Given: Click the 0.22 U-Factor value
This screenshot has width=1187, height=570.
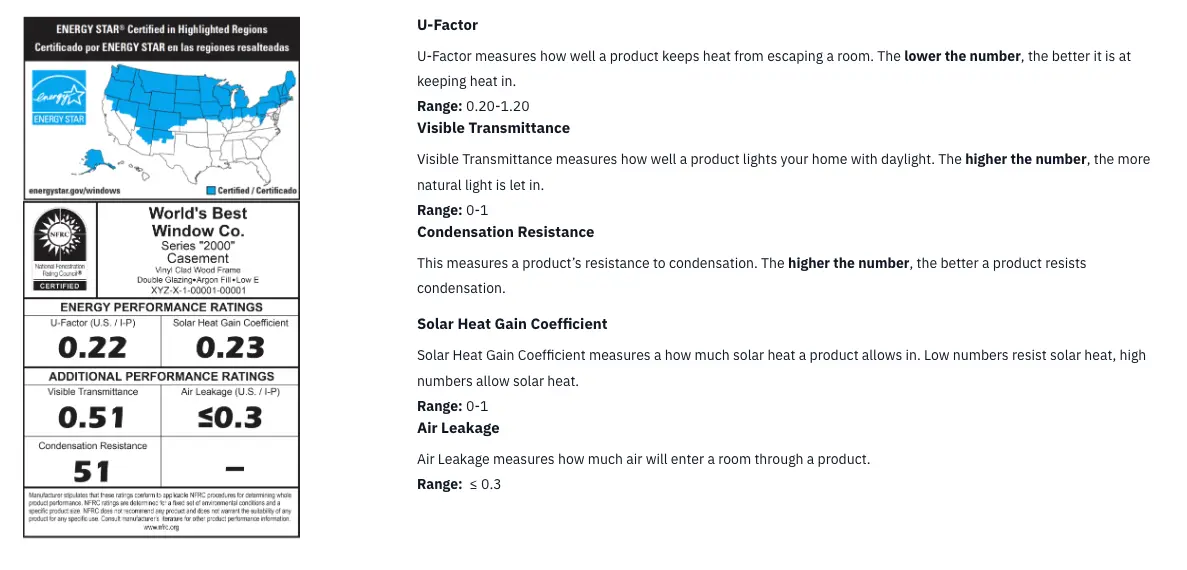Looking at the screenshot, I should (x=93, y=347).
